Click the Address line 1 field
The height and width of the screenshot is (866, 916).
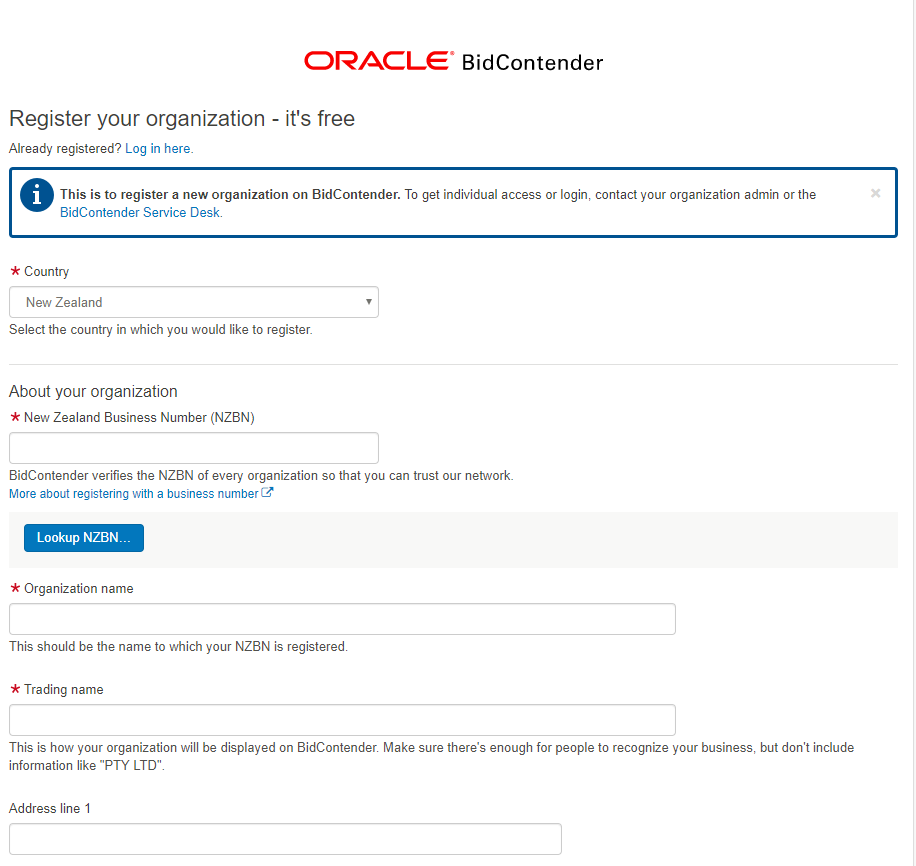click(284, 838)
